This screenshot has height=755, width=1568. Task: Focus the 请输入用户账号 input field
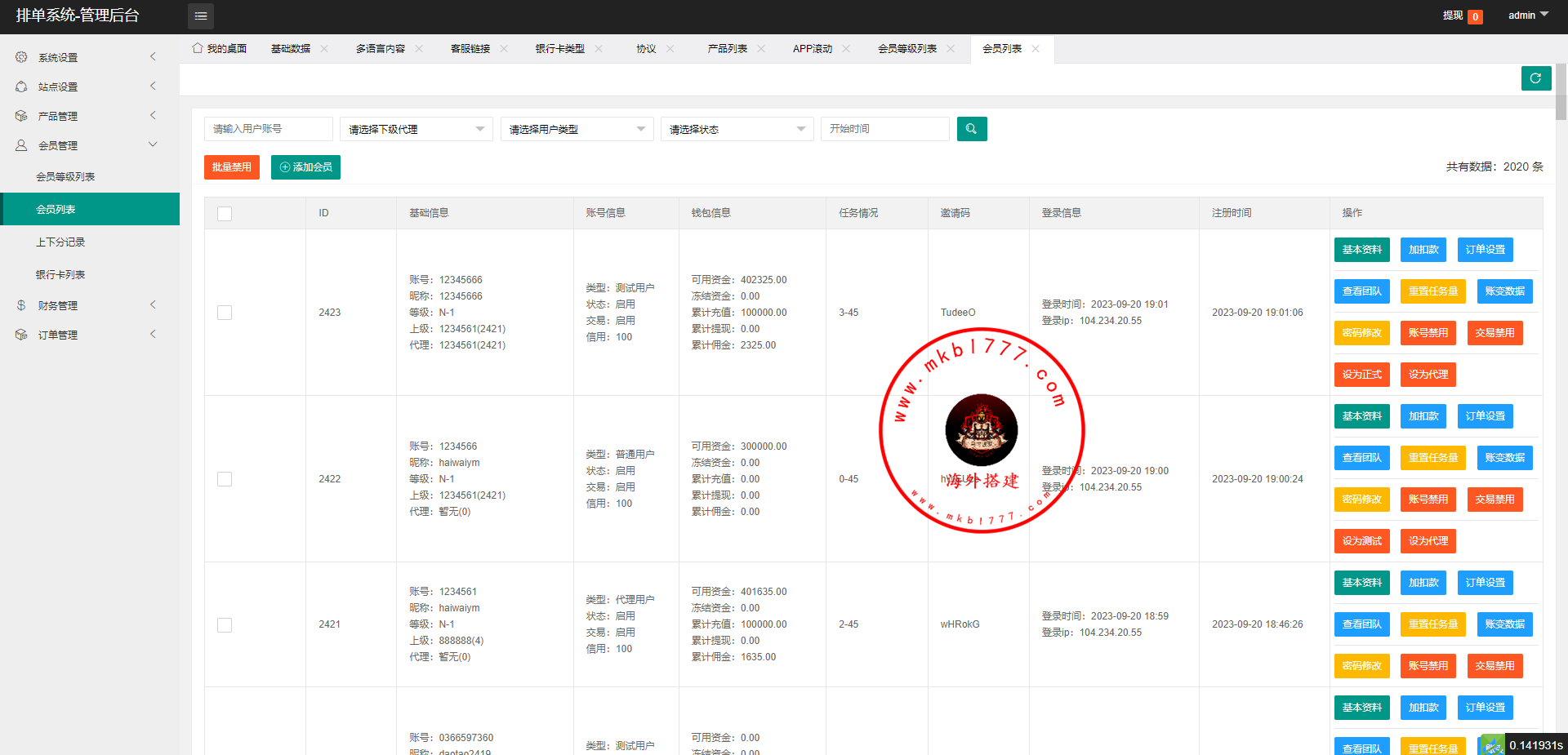click(269, 129)
